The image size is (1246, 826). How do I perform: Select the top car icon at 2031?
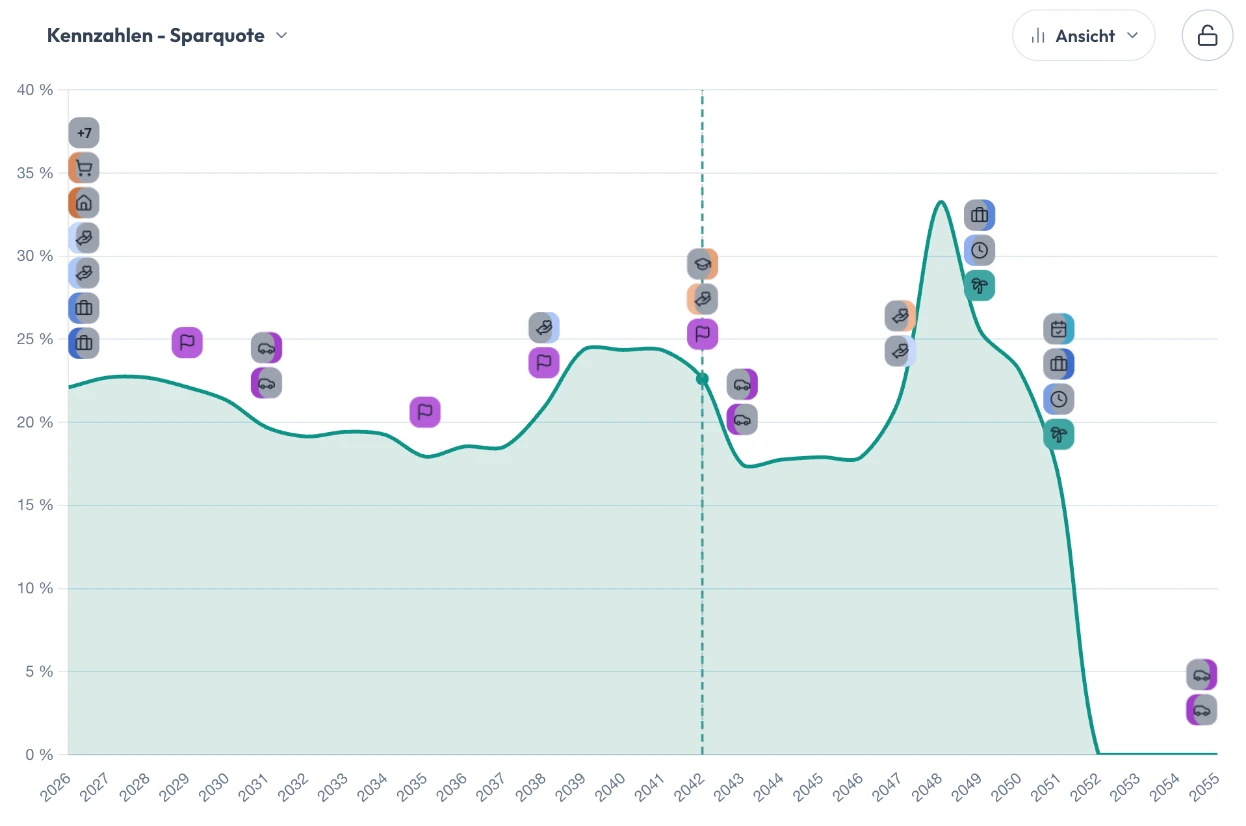coord(266,348)
